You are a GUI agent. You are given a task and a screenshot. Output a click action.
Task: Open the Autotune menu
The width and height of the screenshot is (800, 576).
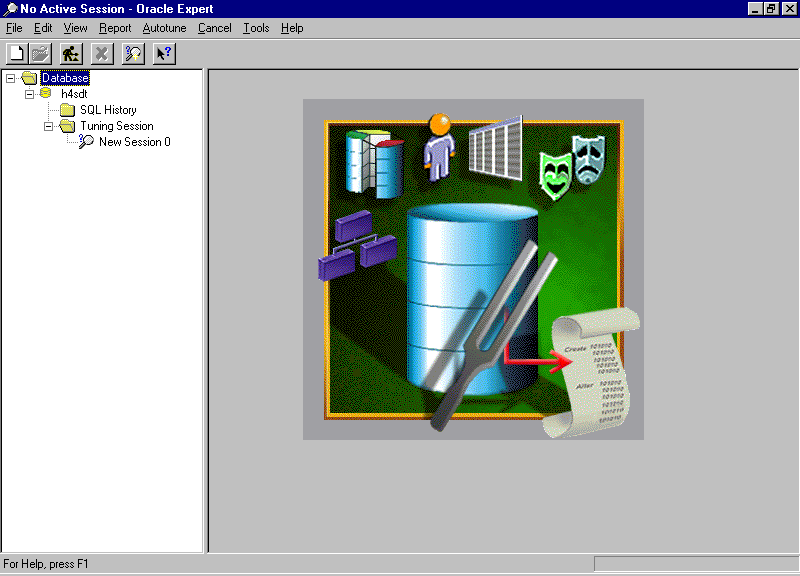click(164, 28)
